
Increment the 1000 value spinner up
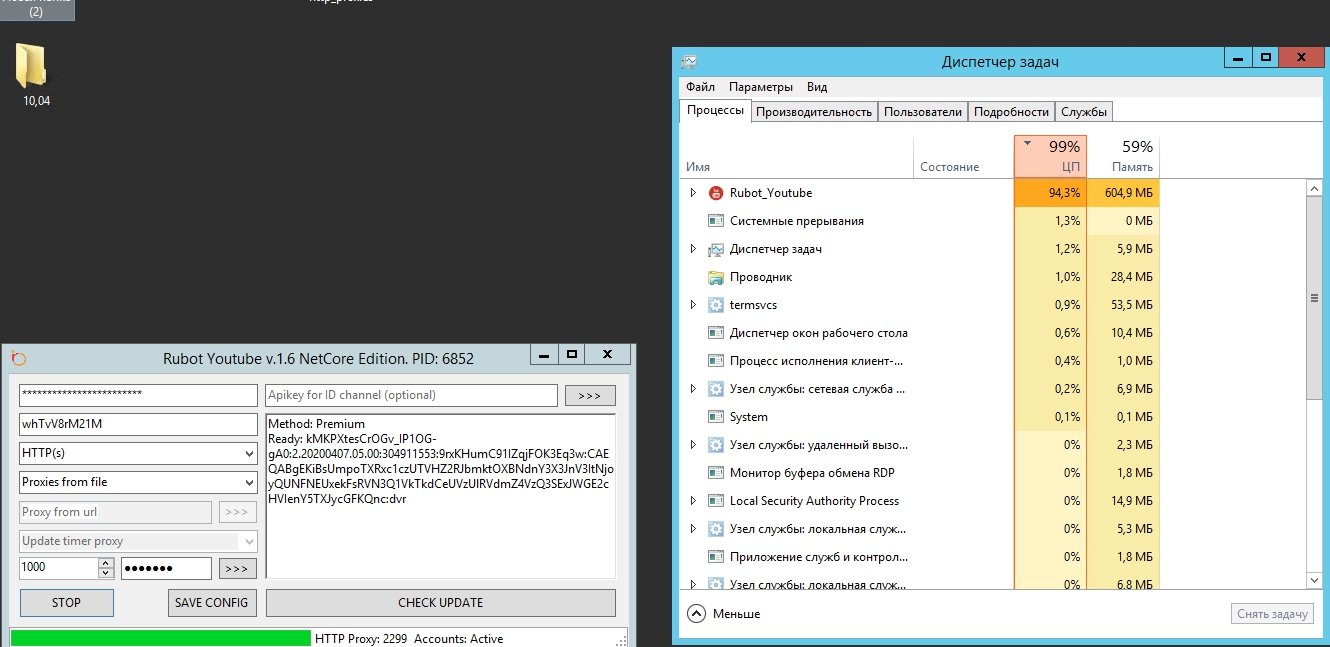coord(106,563)
